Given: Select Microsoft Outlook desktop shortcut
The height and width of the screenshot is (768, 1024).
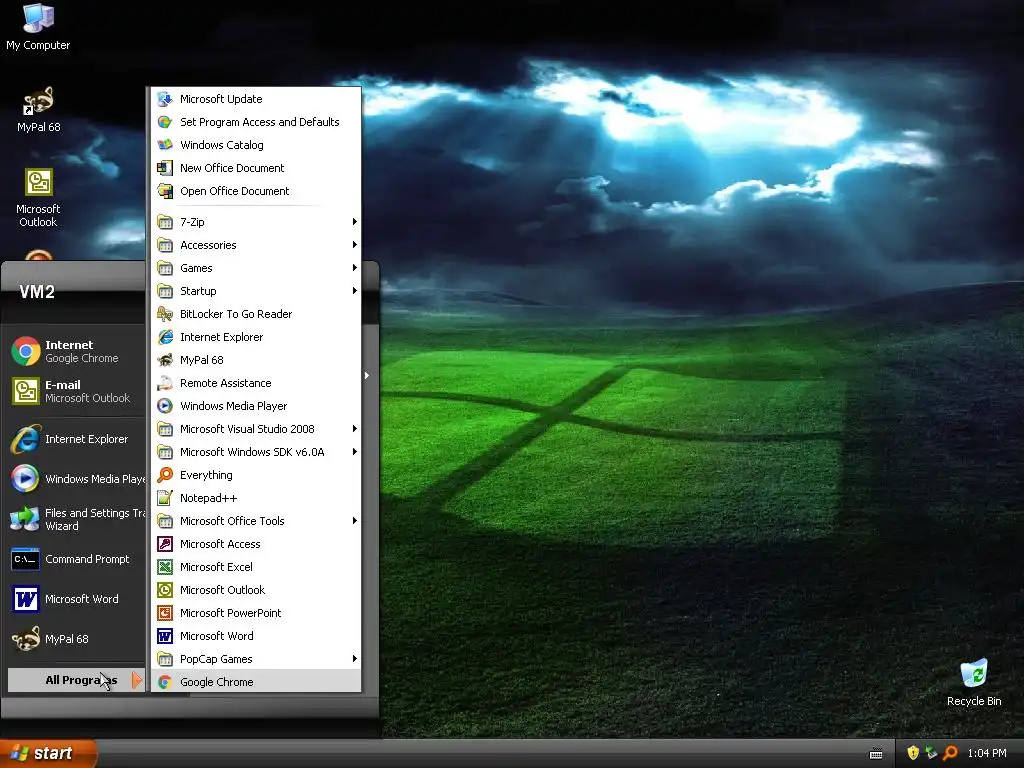Looking at the screenshot, I should point(38,198).
